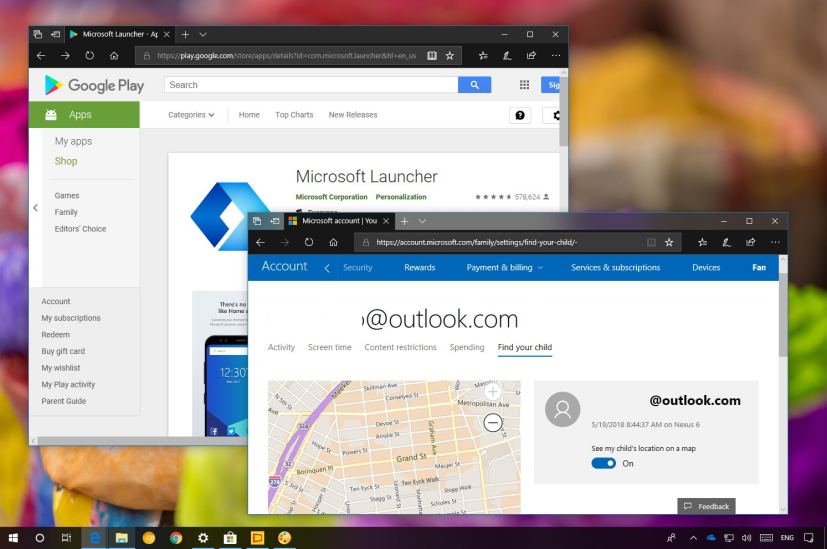Screen dimensions: 827x549
Task: Click Back arrow in Microsoft account window
Action: click(260, 242)
